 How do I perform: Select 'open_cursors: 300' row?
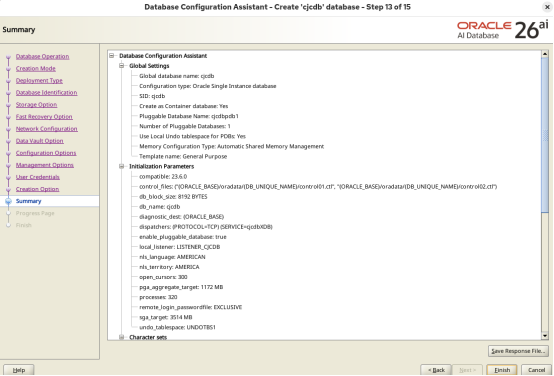[x=163, y=277]
